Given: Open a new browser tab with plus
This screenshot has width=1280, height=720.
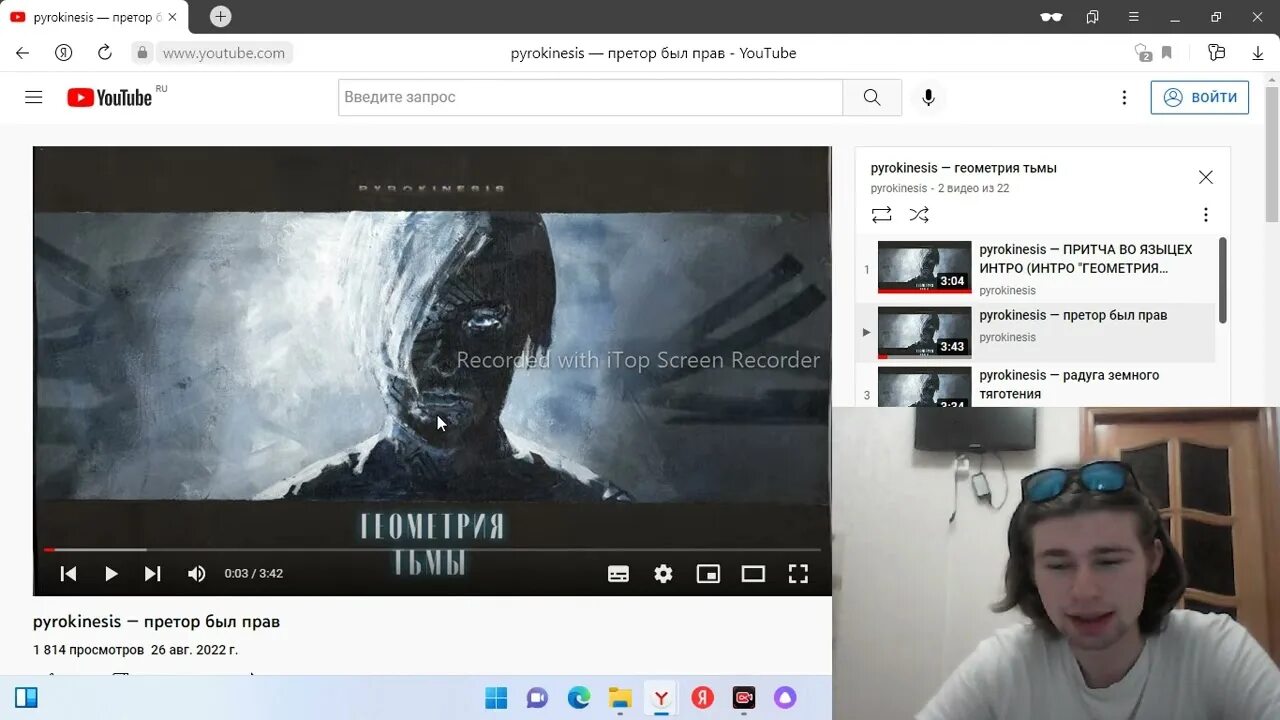Looking at the screenshot, I should pos(221,16).
